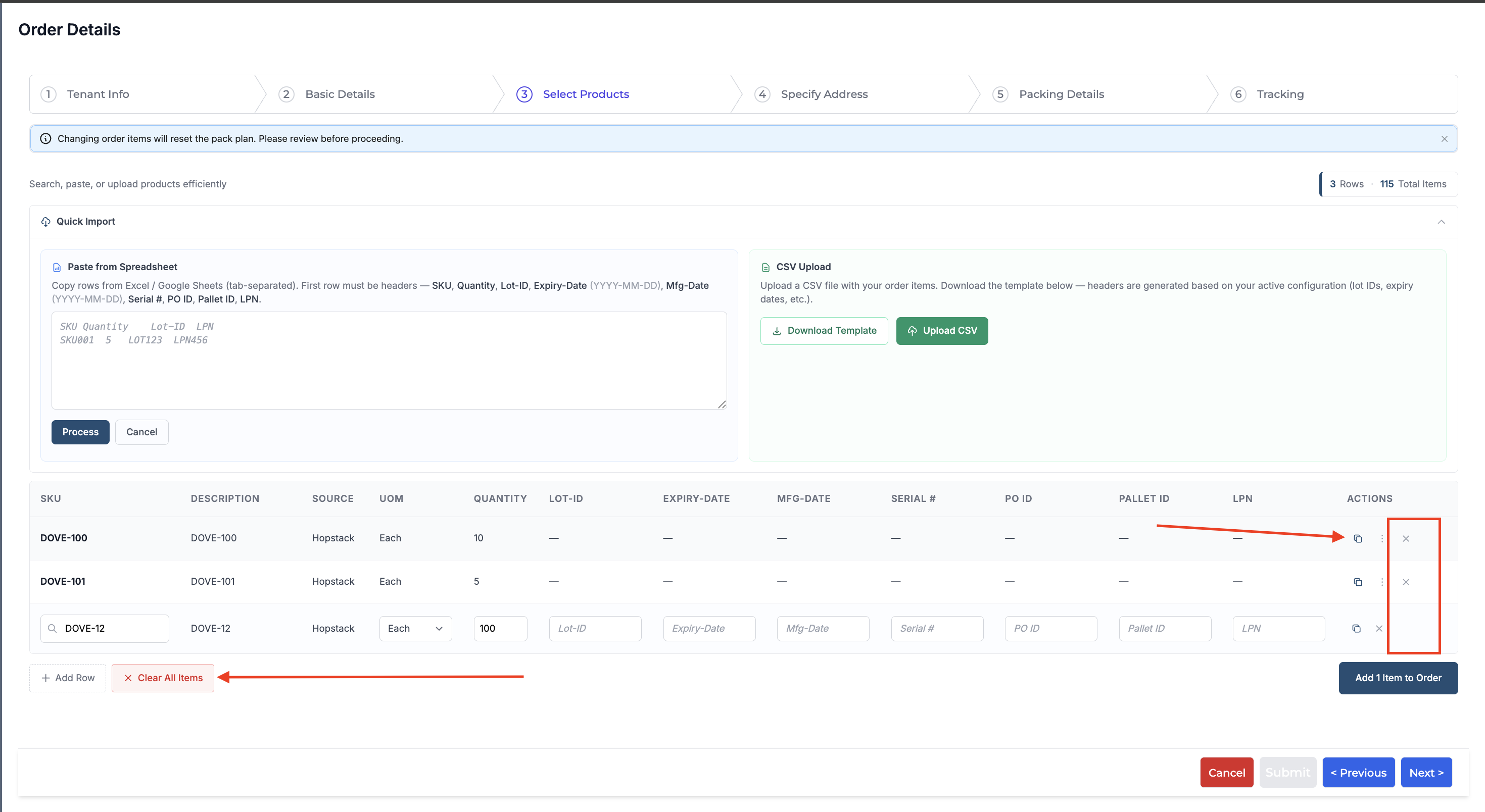The image size is (1485, 812).
Task: Click the Mfg-Date input field
Action: click(823, 628)
